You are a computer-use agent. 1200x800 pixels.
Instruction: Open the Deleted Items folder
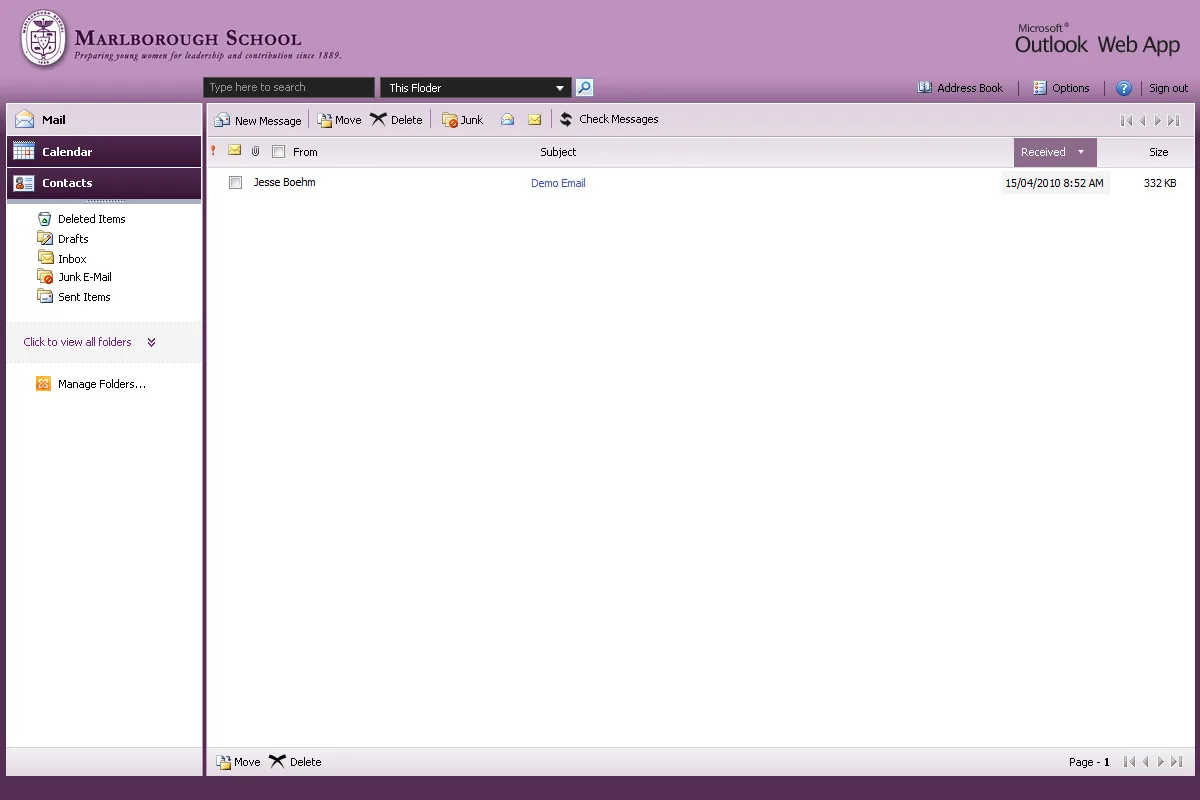tap(81, 219)
